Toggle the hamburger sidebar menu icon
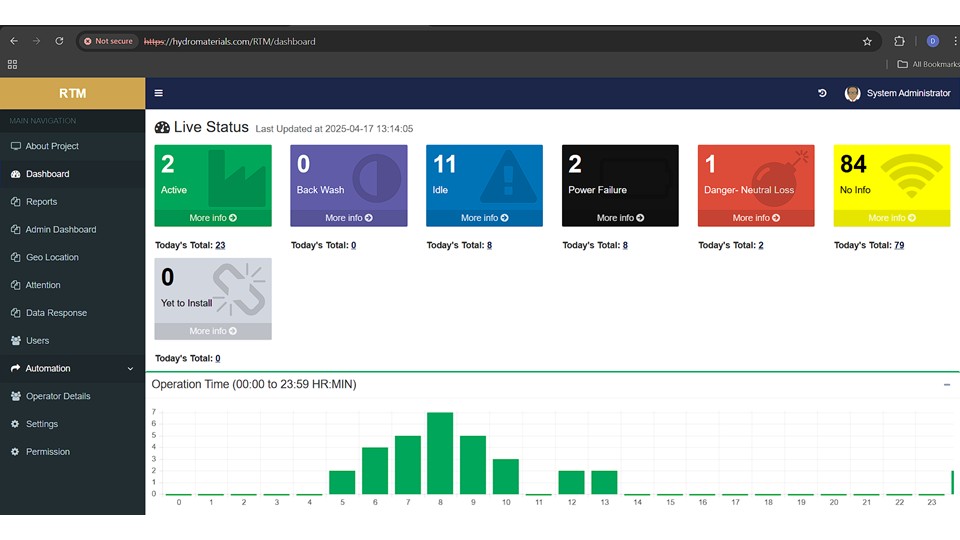Image resolution: width=960 pixels, height=540 pixels. click(158, 93)
